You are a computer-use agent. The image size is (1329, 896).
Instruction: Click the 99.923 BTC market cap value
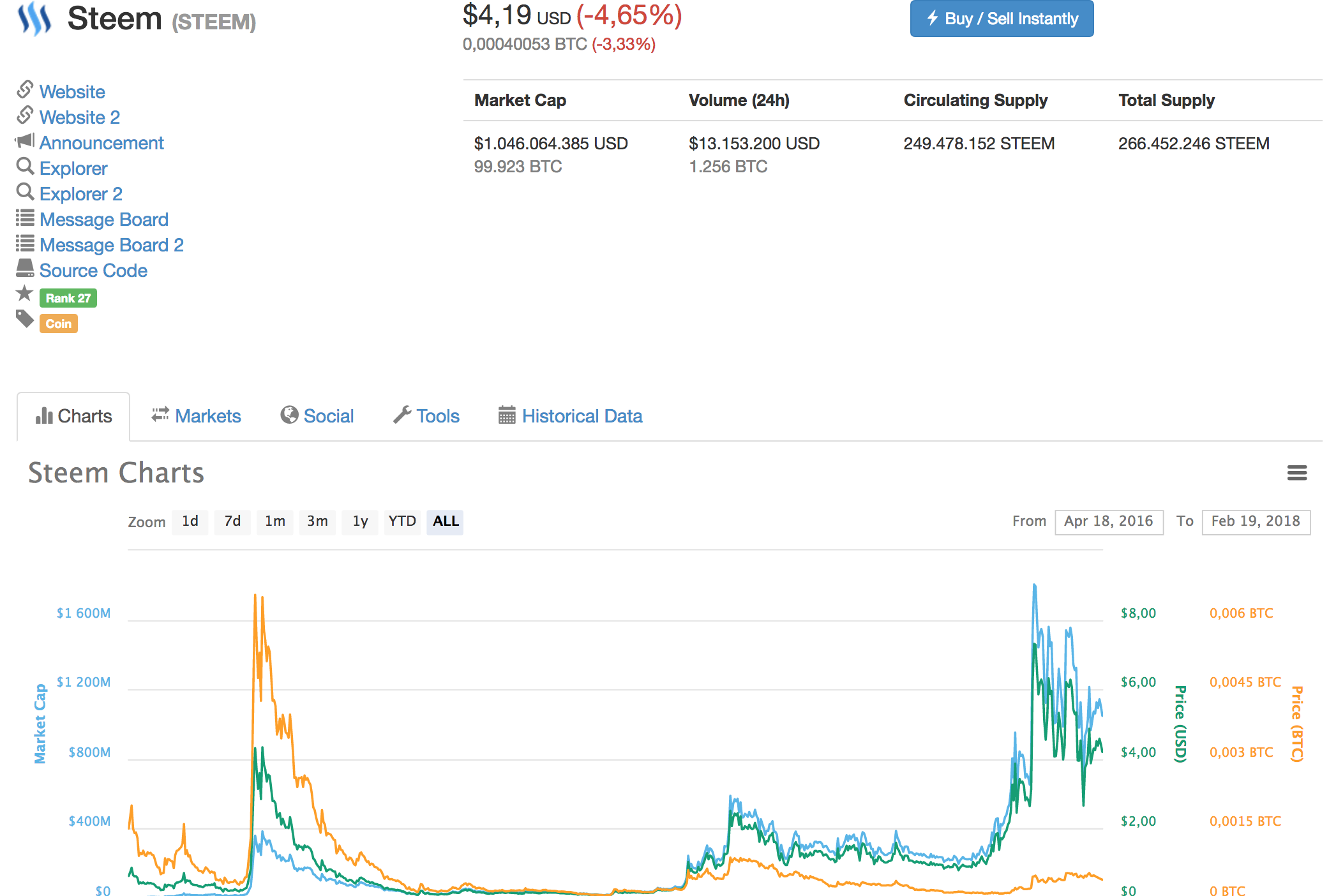(x=518, y=167)
